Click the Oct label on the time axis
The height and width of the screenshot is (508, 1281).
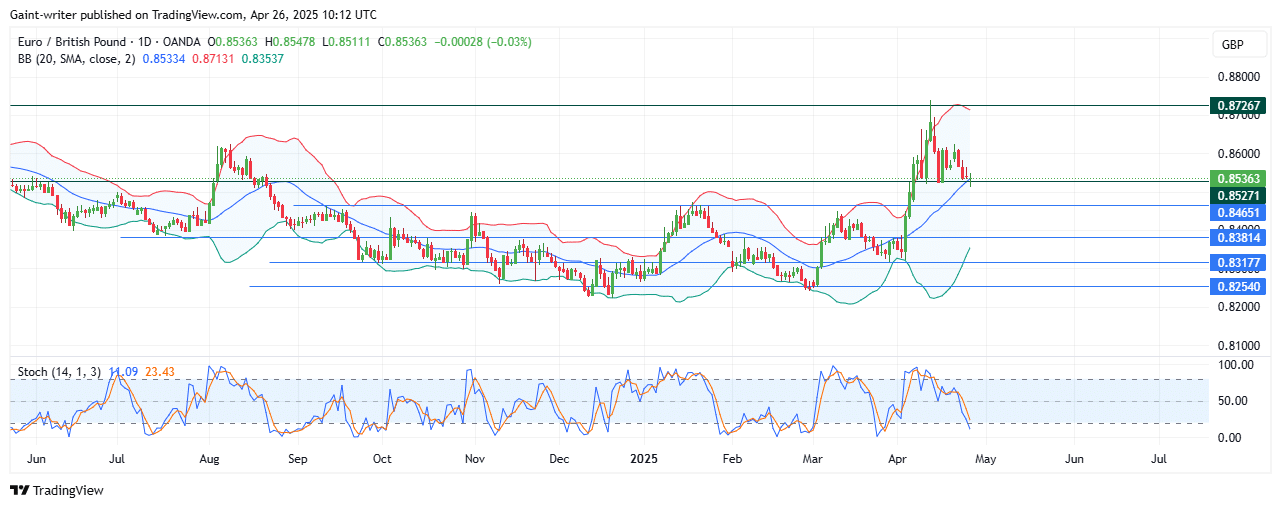[x=381, y=459]
